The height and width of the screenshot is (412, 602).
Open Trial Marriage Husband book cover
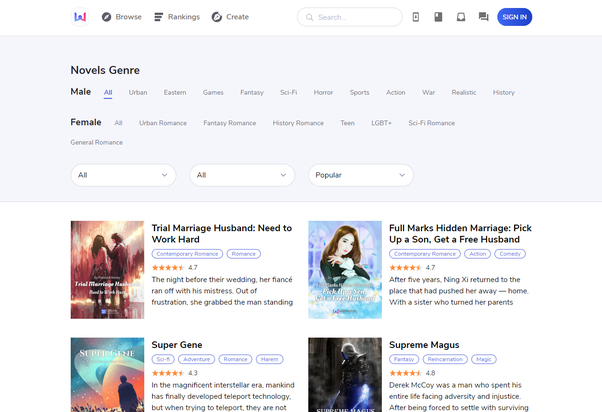click(108, 270)
